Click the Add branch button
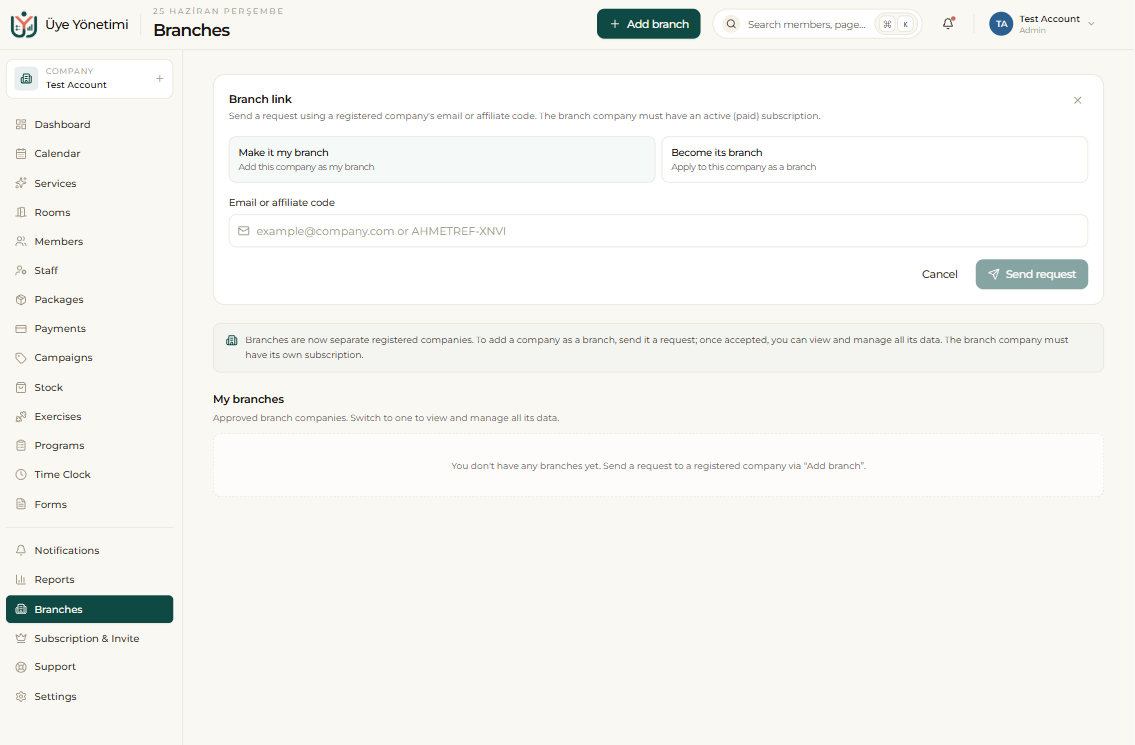Viewport: 1135px width, 745px height. coord(649,24)
